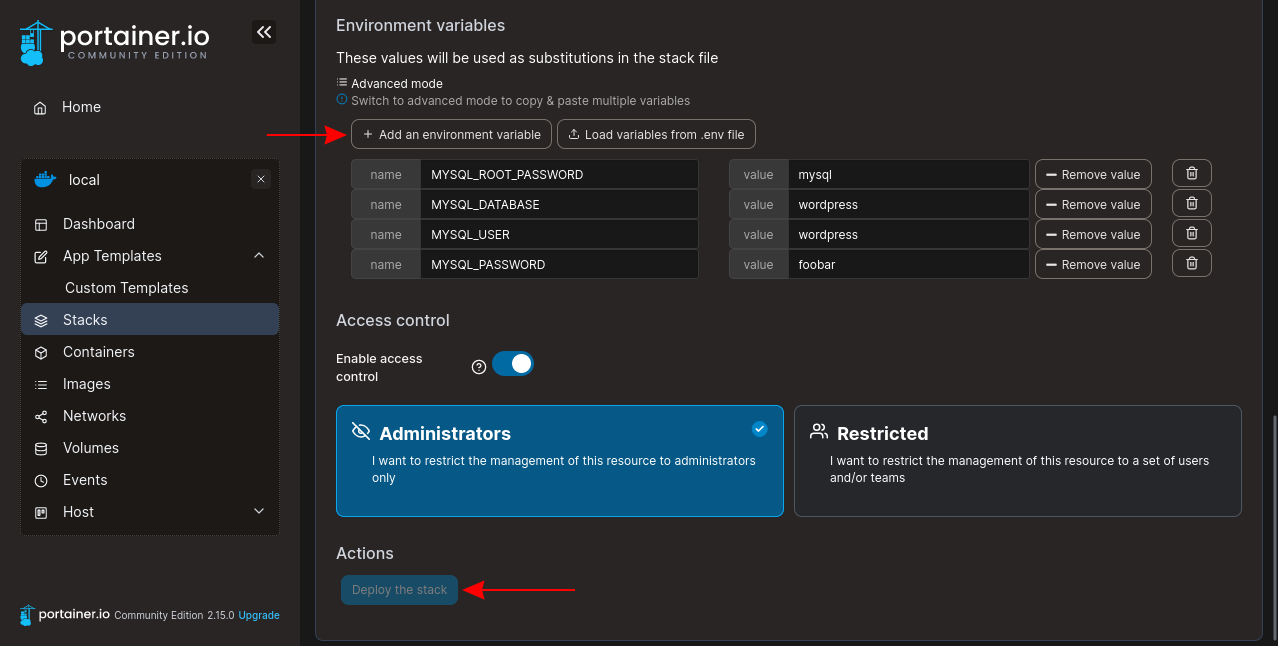1278x646 pixels.
Task: Click the page vertical scrollbar
Action: coord(1273,520)
